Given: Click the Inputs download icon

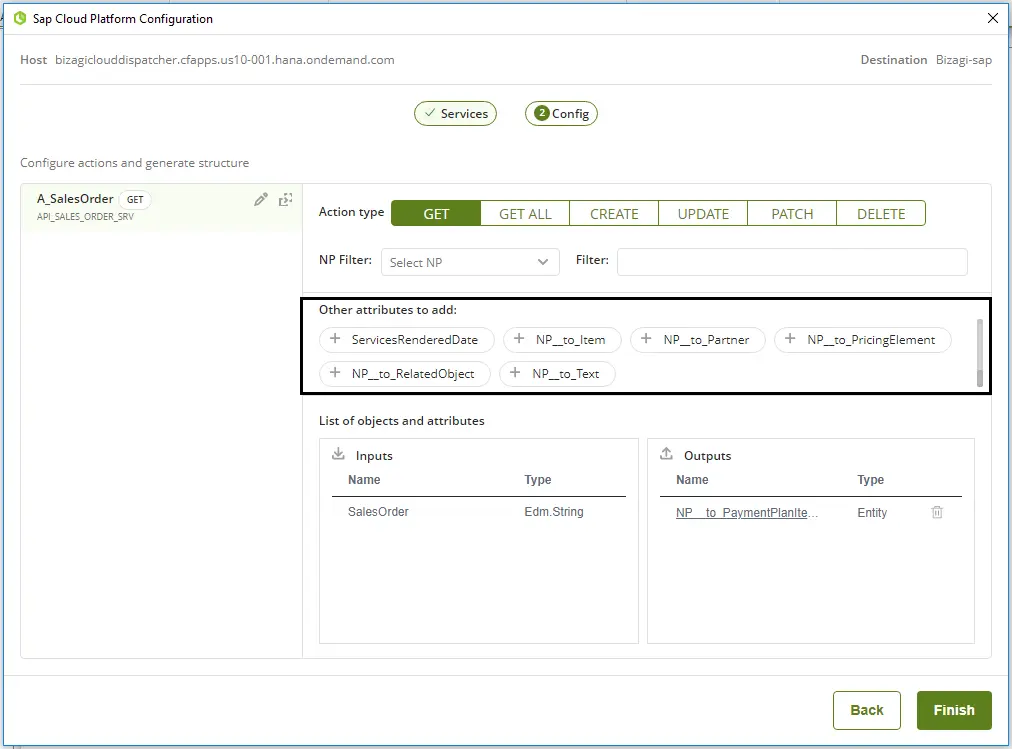Looking at the screenshot, I should pos(338,454).
